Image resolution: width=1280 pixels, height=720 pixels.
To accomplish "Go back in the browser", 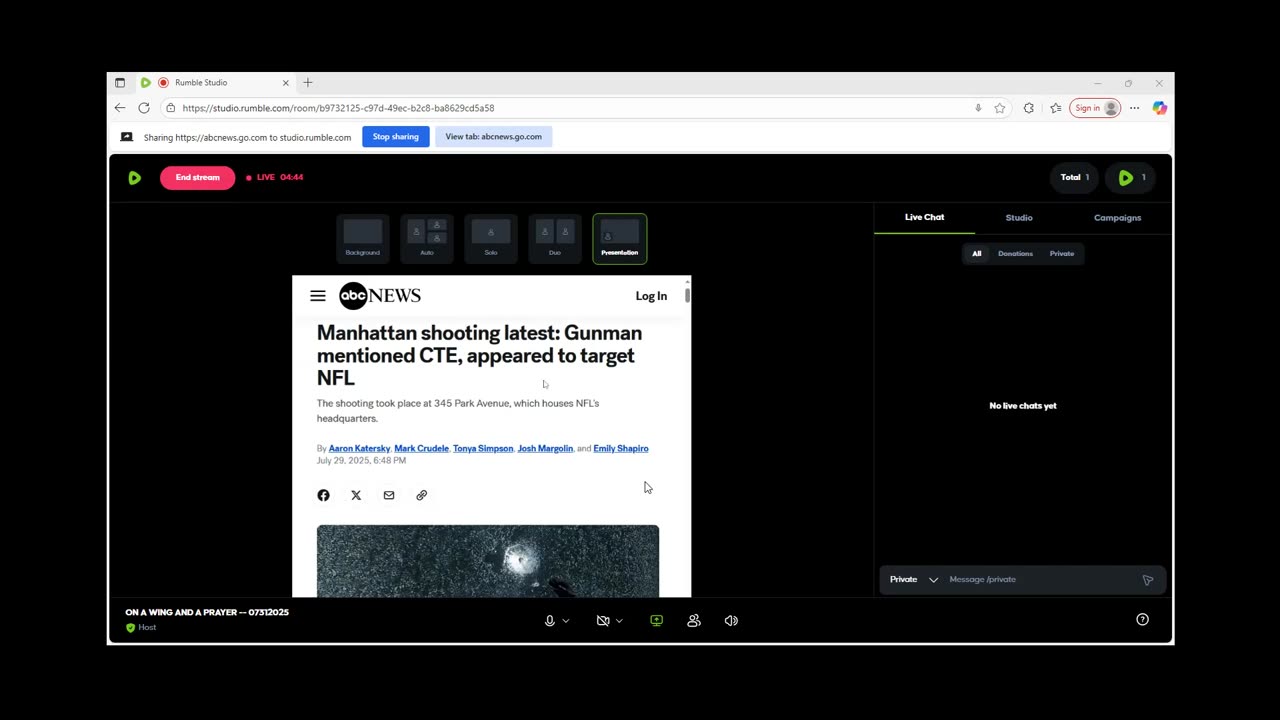I will [x=120, y=108].
